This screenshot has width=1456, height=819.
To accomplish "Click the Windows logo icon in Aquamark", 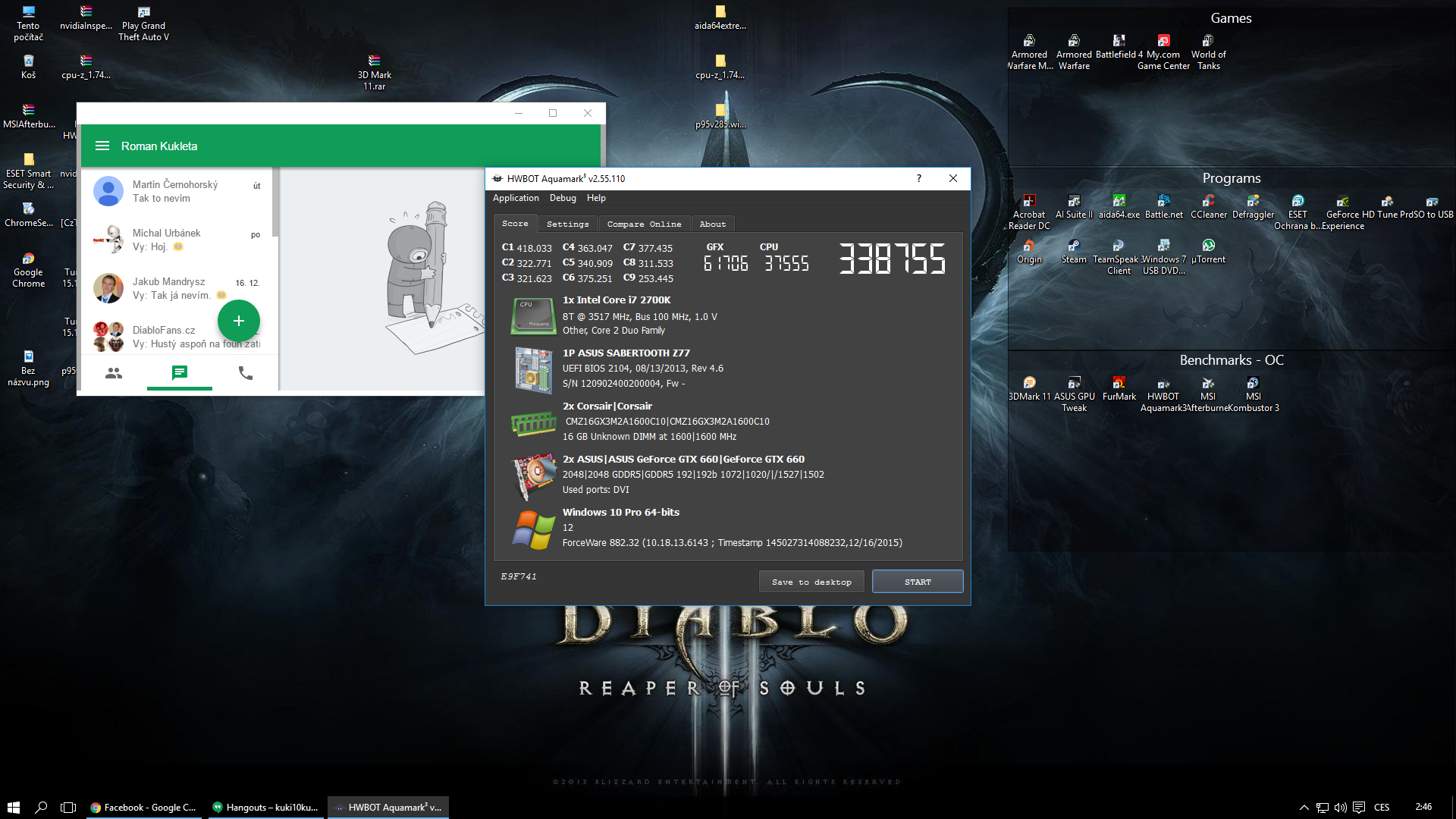I will [x=533, y=529].
